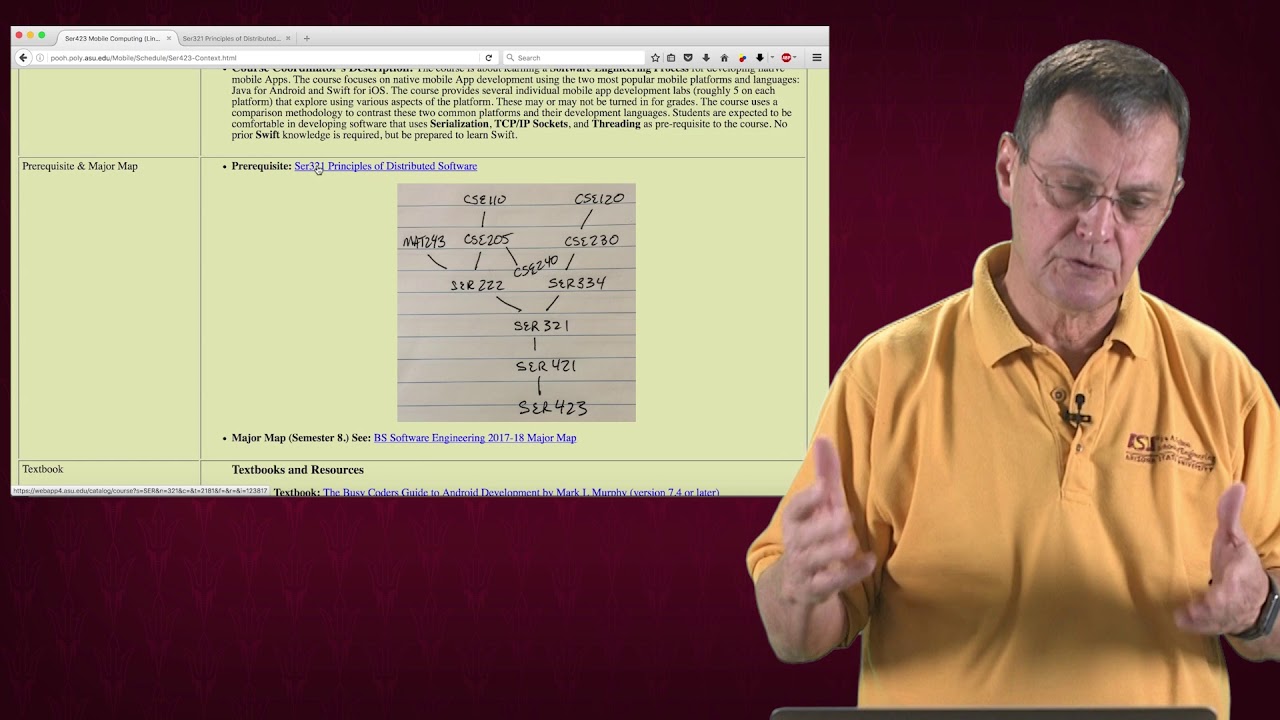Close the Ser423 Mobile Computing tab

tap(169, 38)
